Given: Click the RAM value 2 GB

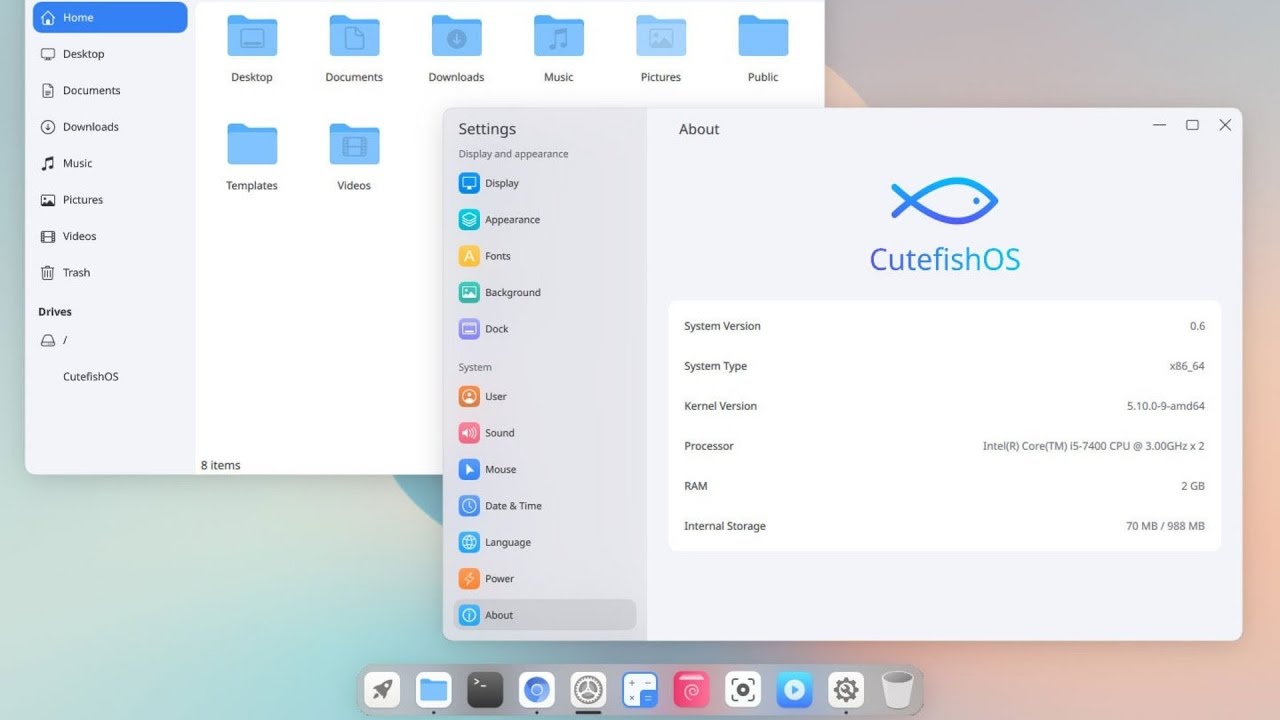Looking at the screenshot, I should pyautogui.click(x=1192, y=486).
